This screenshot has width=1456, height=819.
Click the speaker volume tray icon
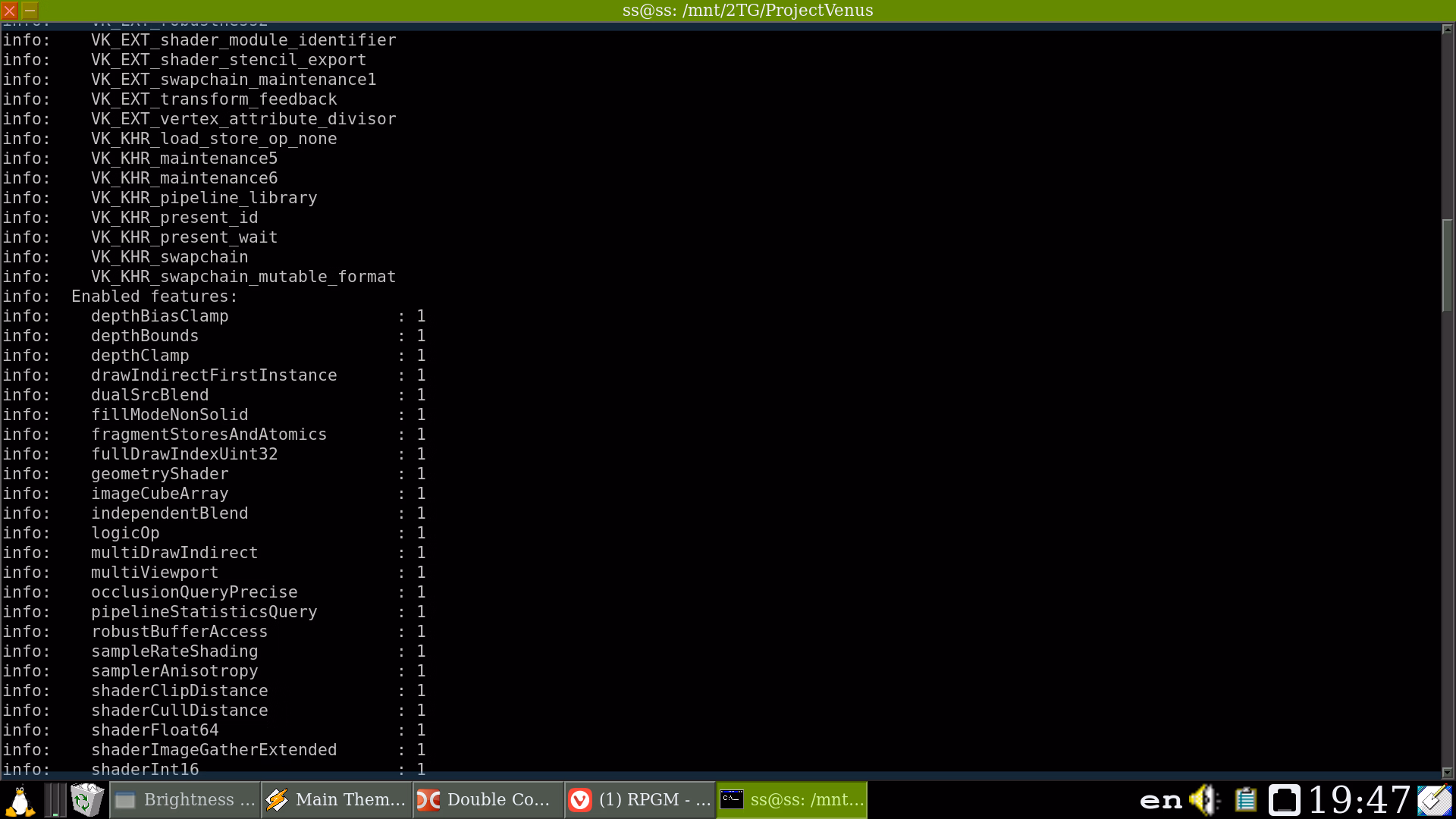coord(1203,800)
